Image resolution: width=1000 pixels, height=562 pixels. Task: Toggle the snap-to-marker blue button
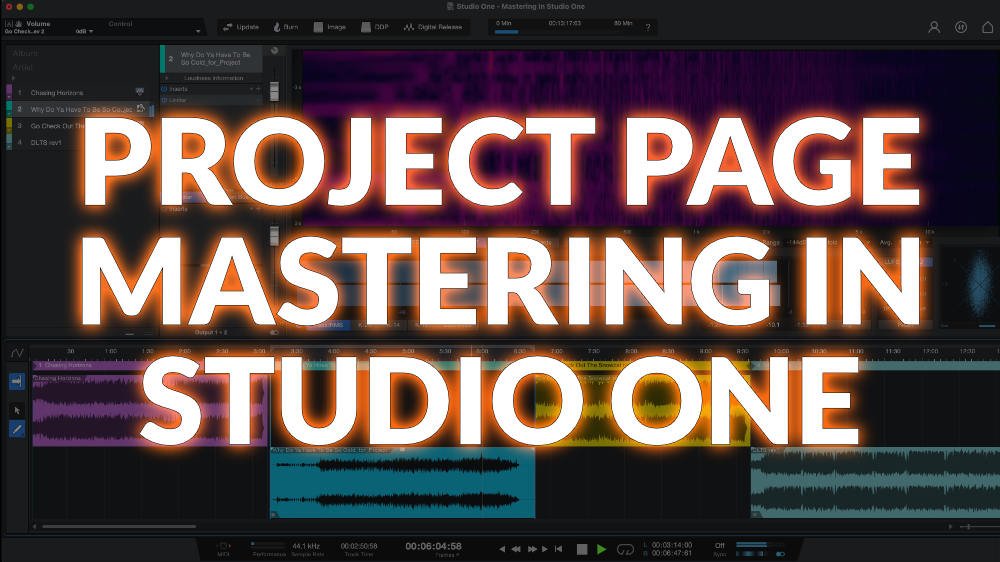coord(17,381)
